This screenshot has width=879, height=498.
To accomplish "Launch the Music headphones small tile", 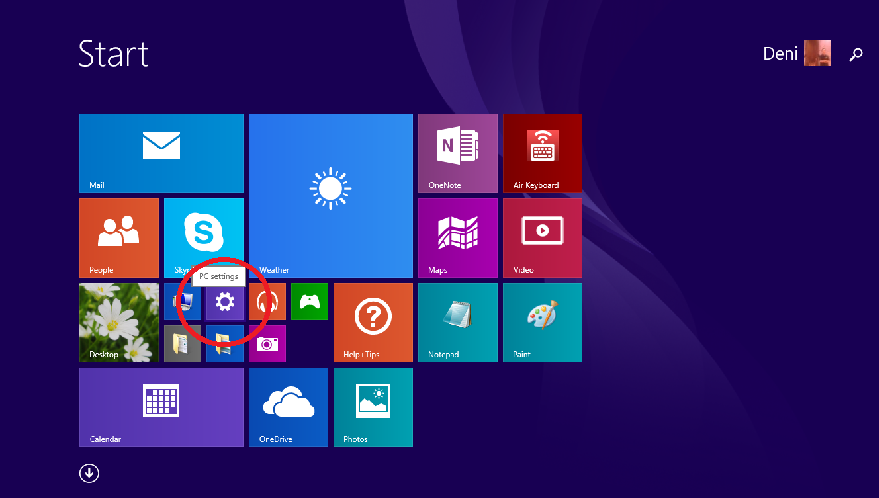I will [x=267, y=302].
